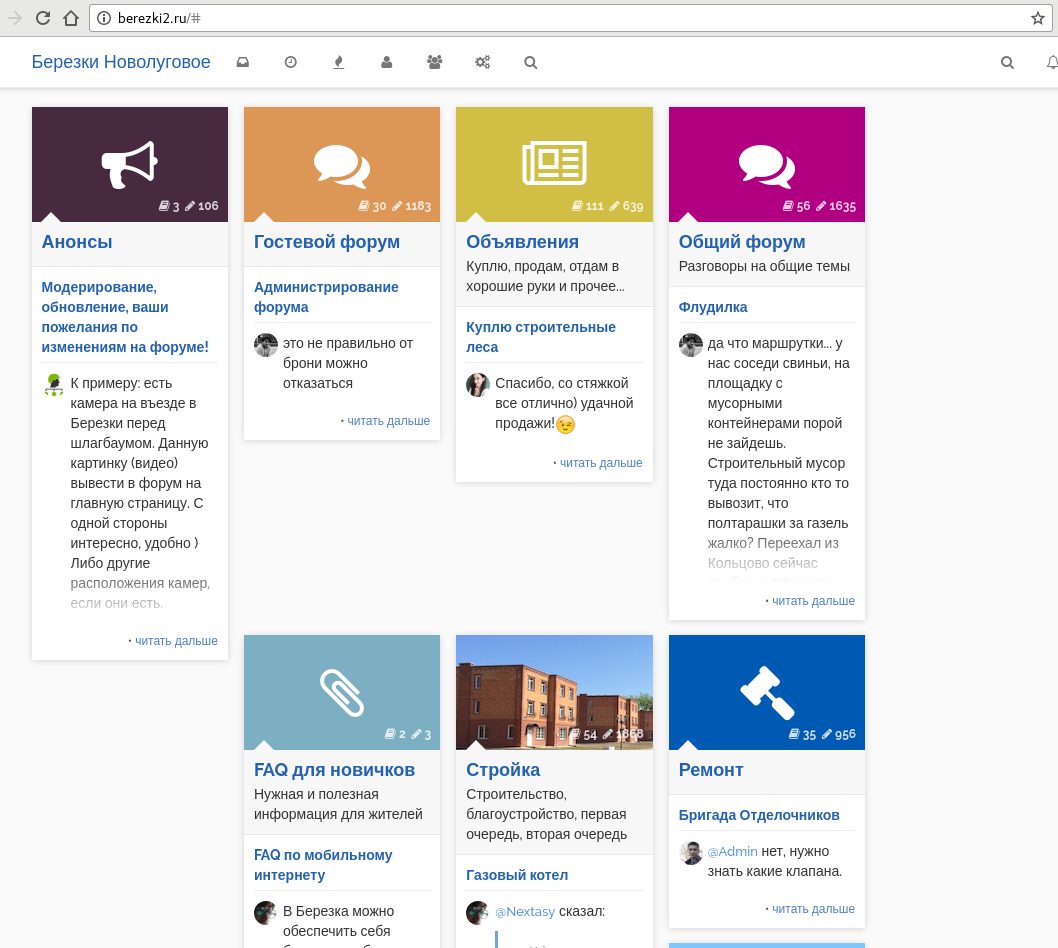This screenshot has height=948, width=1058.
Task: Click the notifications bell icon
Action: [1051, 62]
